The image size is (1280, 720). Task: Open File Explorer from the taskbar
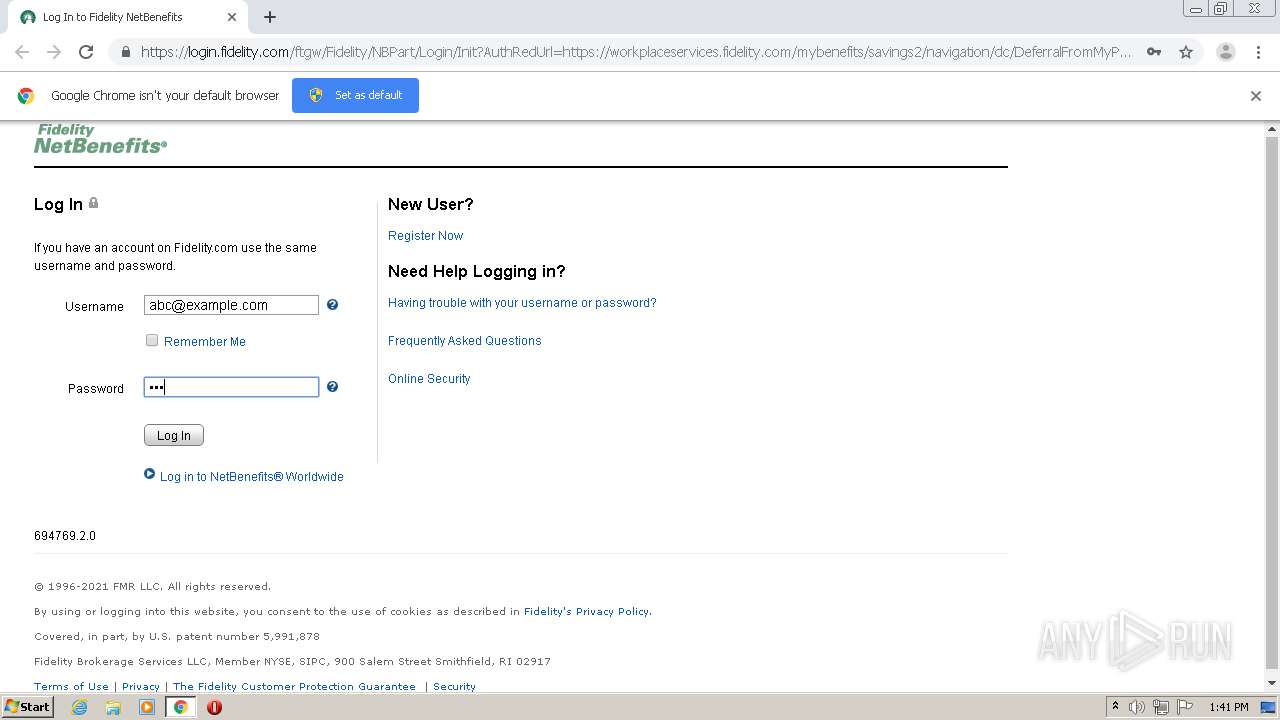113,707
